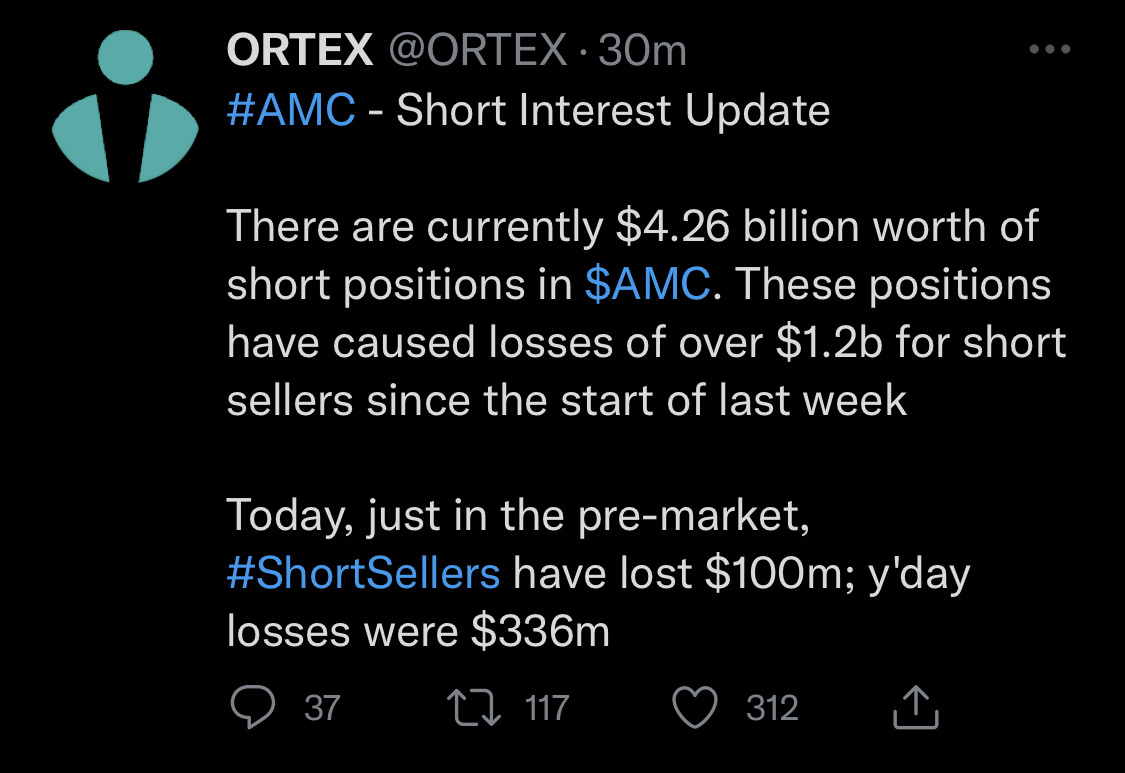Click the @ORTEX handle
The height and width of the screenshot is (773, 1125).
click(x=478, y=50)
